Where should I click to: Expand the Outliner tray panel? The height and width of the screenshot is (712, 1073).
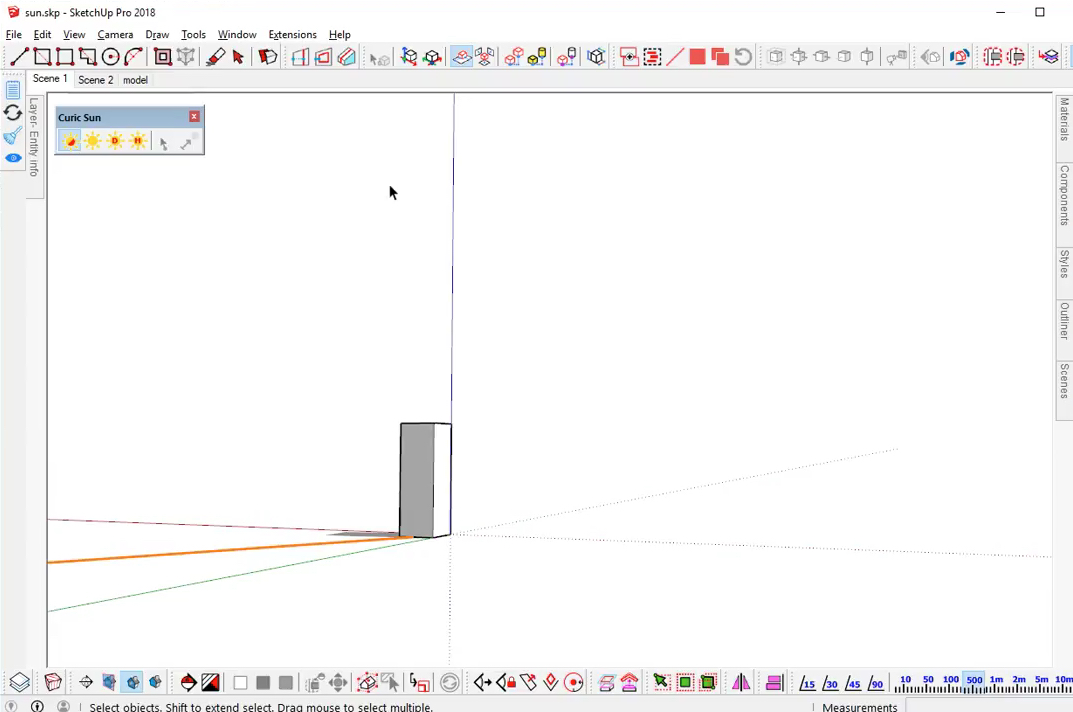click(x=1064, y=322)
